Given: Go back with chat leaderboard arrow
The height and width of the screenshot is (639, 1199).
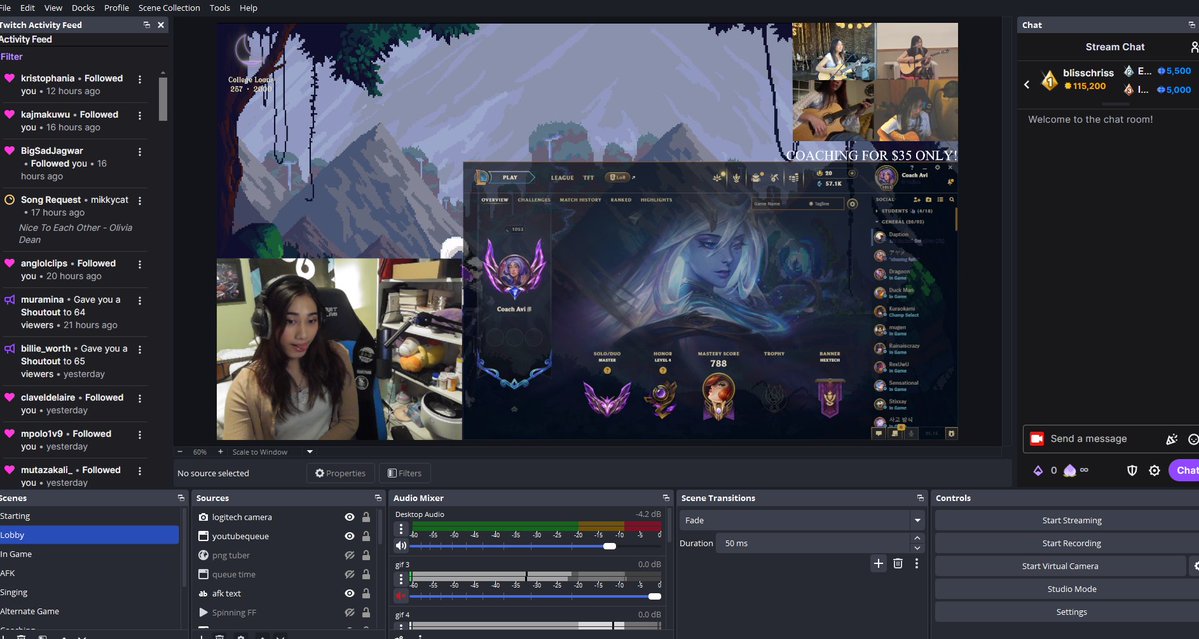Looking at the screenshot, I should pos(1027,84).
